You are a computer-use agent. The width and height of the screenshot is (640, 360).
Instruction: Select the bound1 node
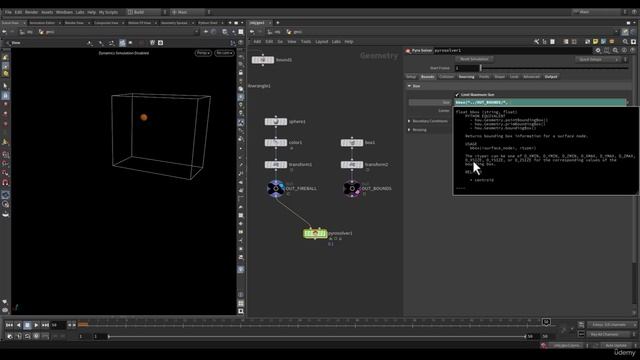[x=263, y=60]
